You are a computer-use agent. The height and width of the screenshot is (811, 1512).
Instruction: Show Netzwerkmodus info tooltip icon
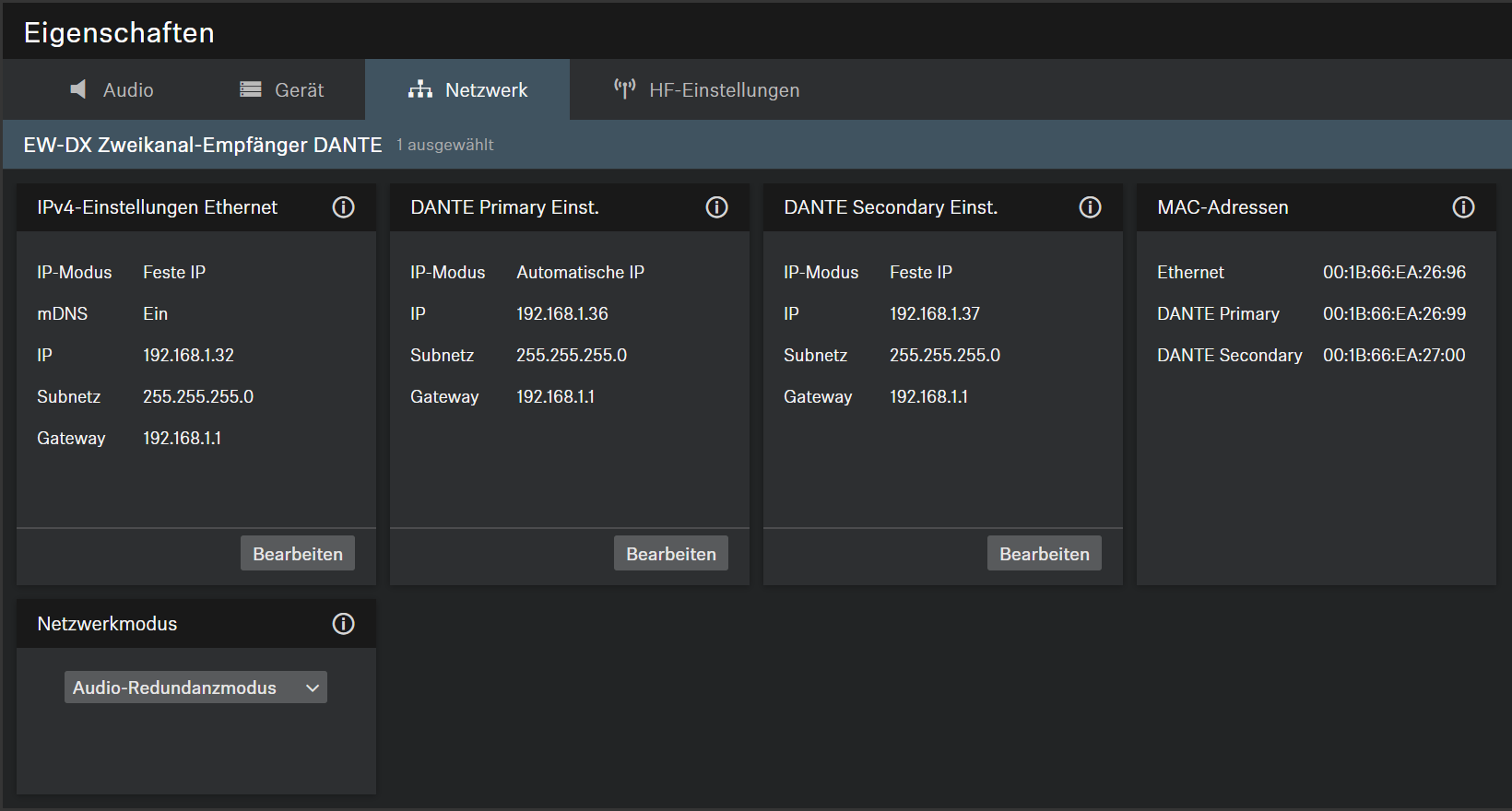click(x=343, y=624)
